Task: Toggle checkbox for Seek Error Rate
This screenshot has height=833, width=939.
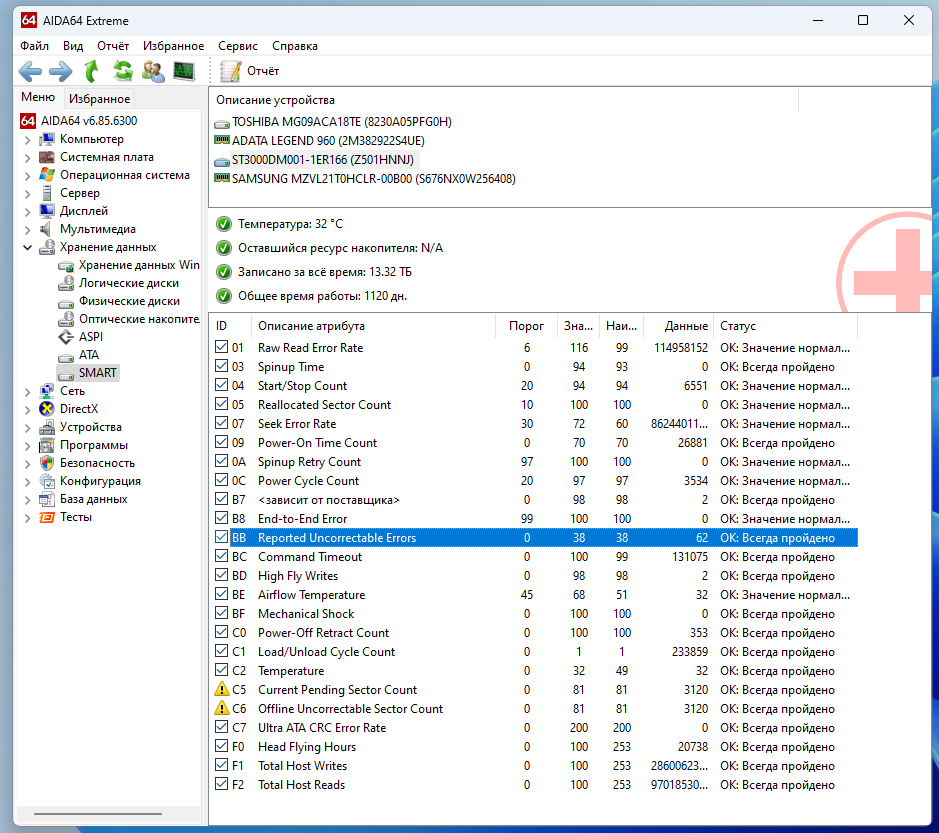Action: click(x=222, y=423)
